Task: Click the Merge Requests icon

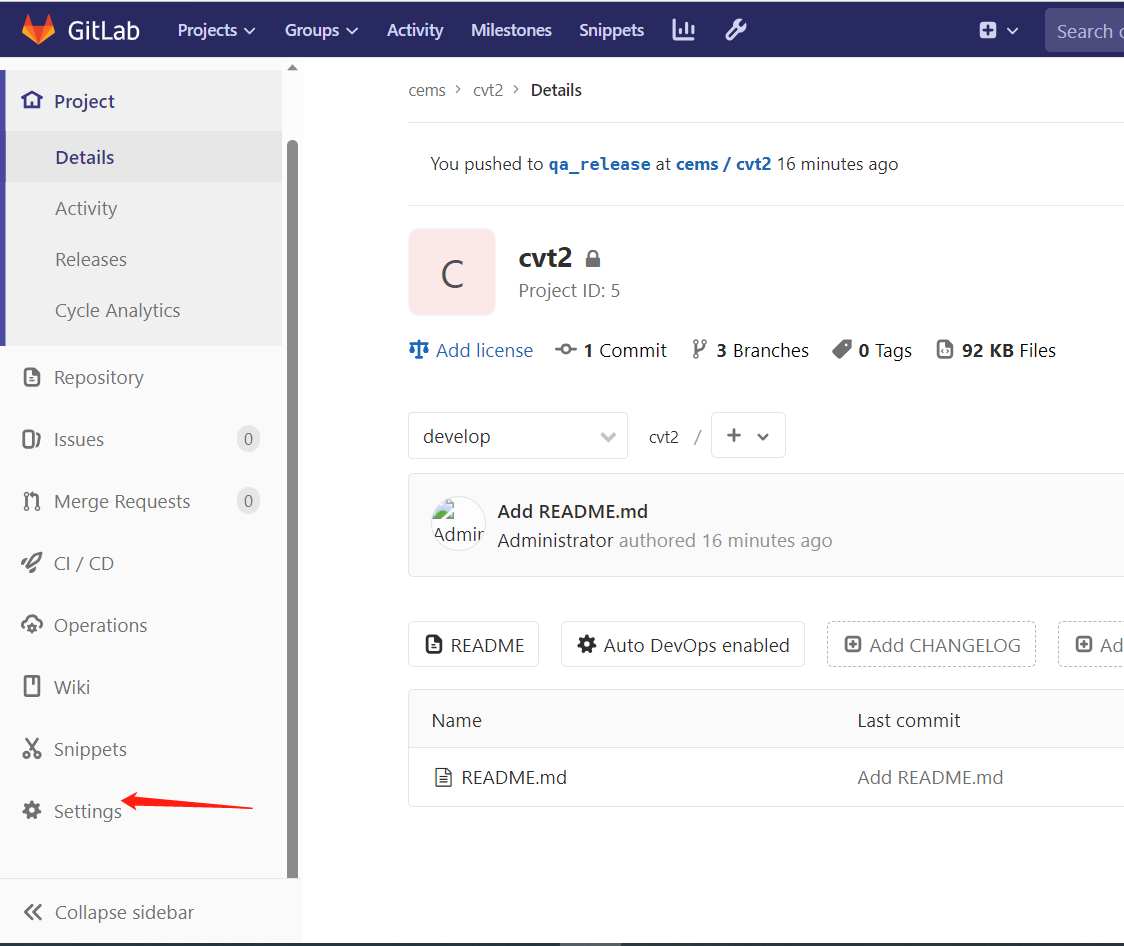Action: [32, 501]
